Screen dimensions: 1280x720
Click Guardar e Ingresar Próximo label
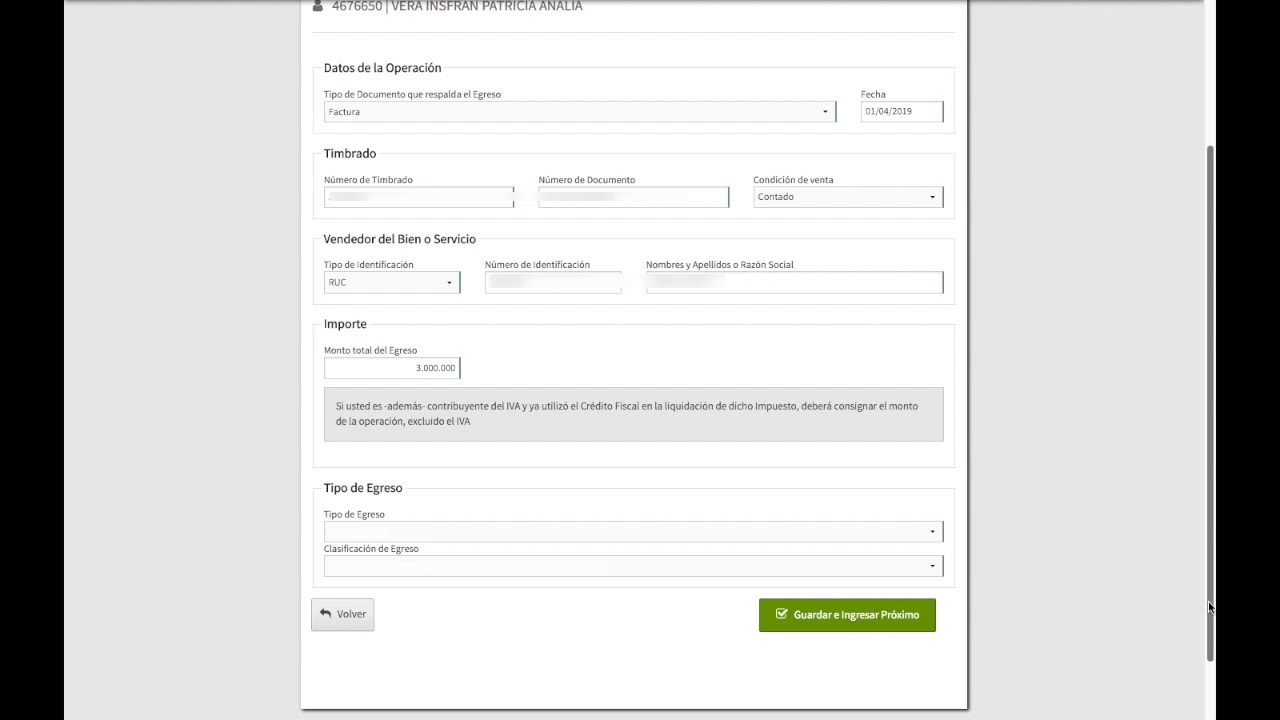856,615
